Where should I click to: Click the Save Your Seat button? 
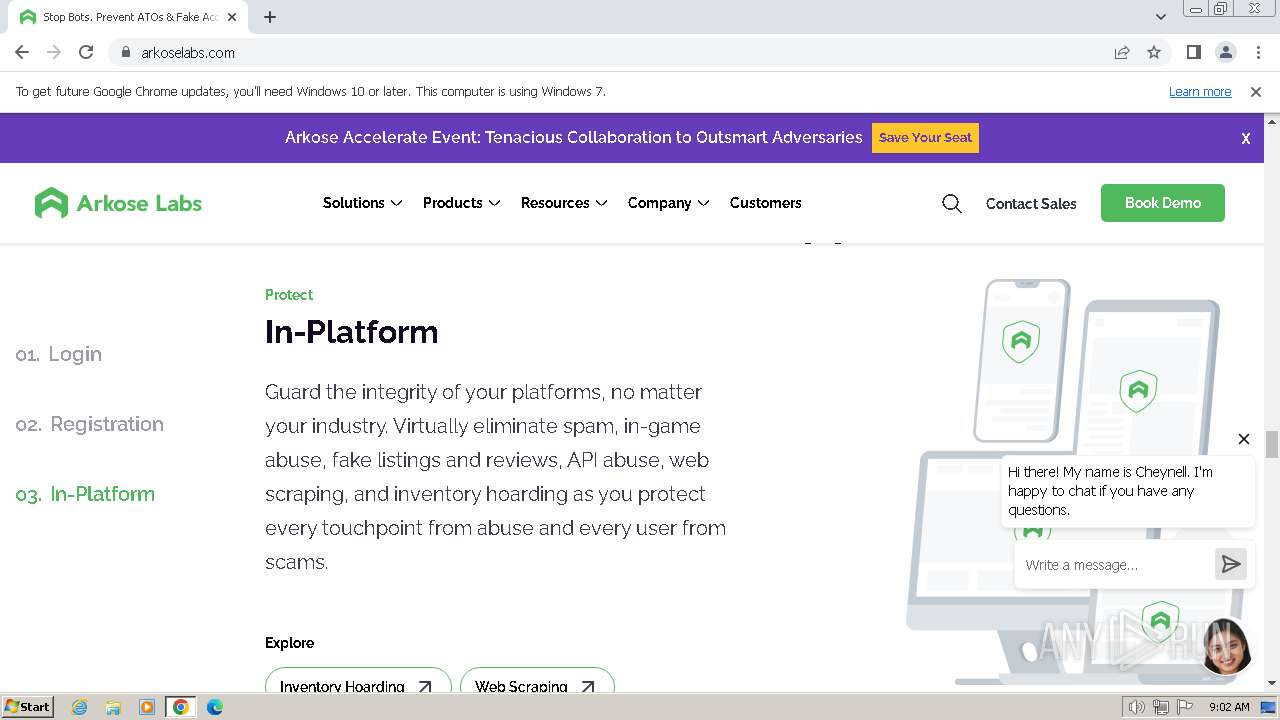point(925,138)
